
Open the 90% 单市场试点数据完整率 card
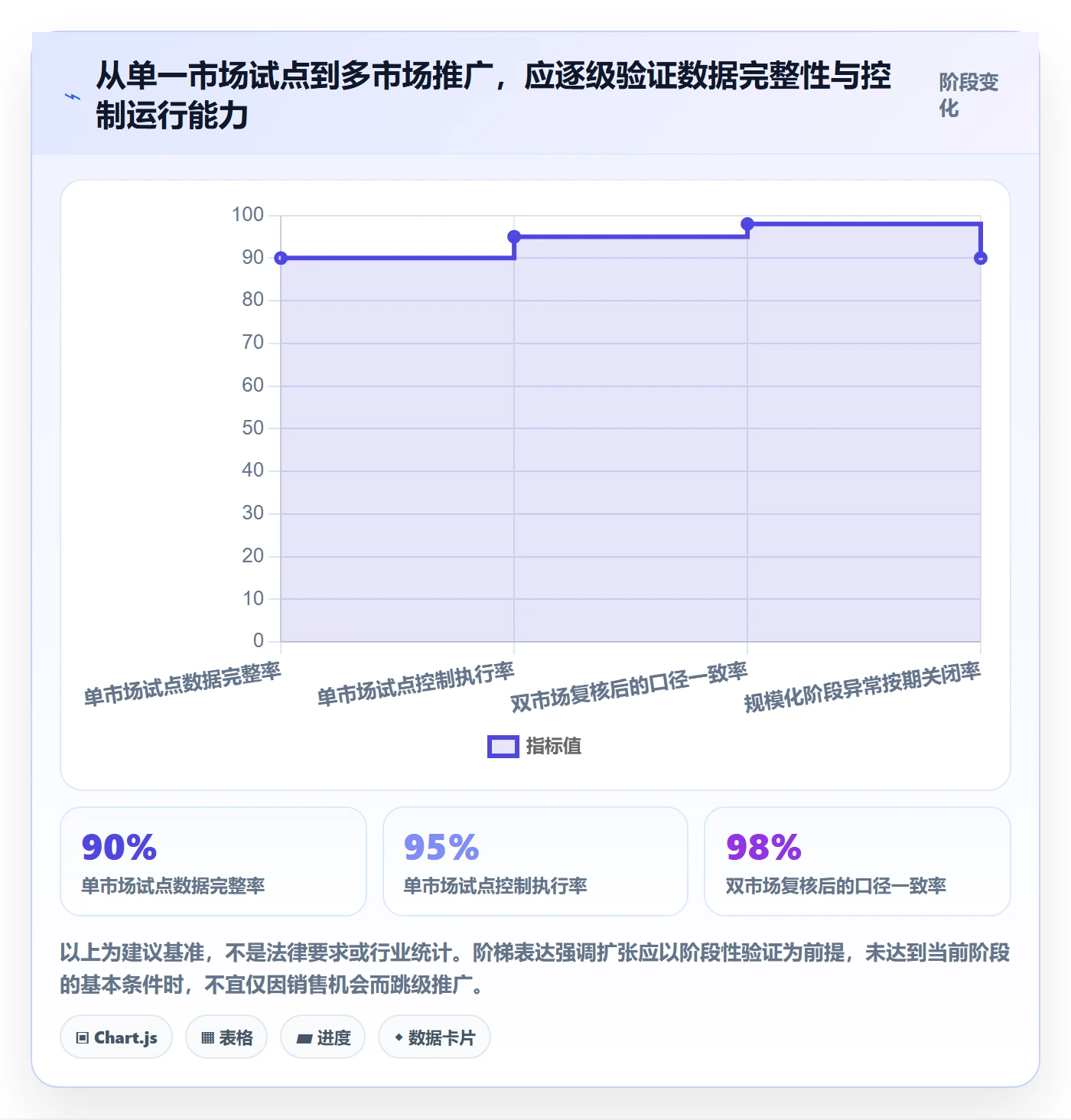213,861
